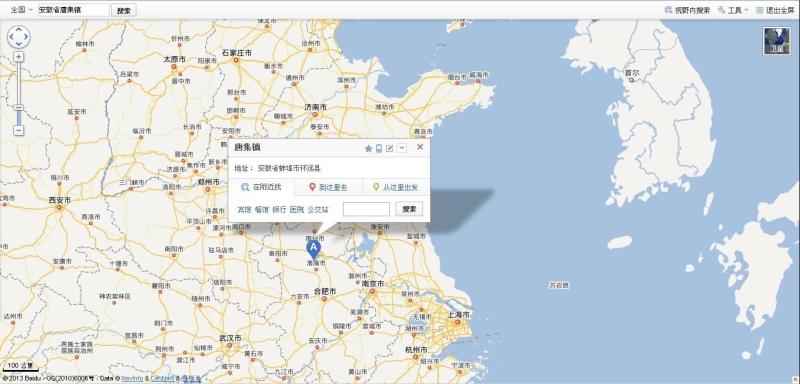800x384 pixels.
Task: Close the 唐集镇 info popup
Action: click(x=420, y=147)
